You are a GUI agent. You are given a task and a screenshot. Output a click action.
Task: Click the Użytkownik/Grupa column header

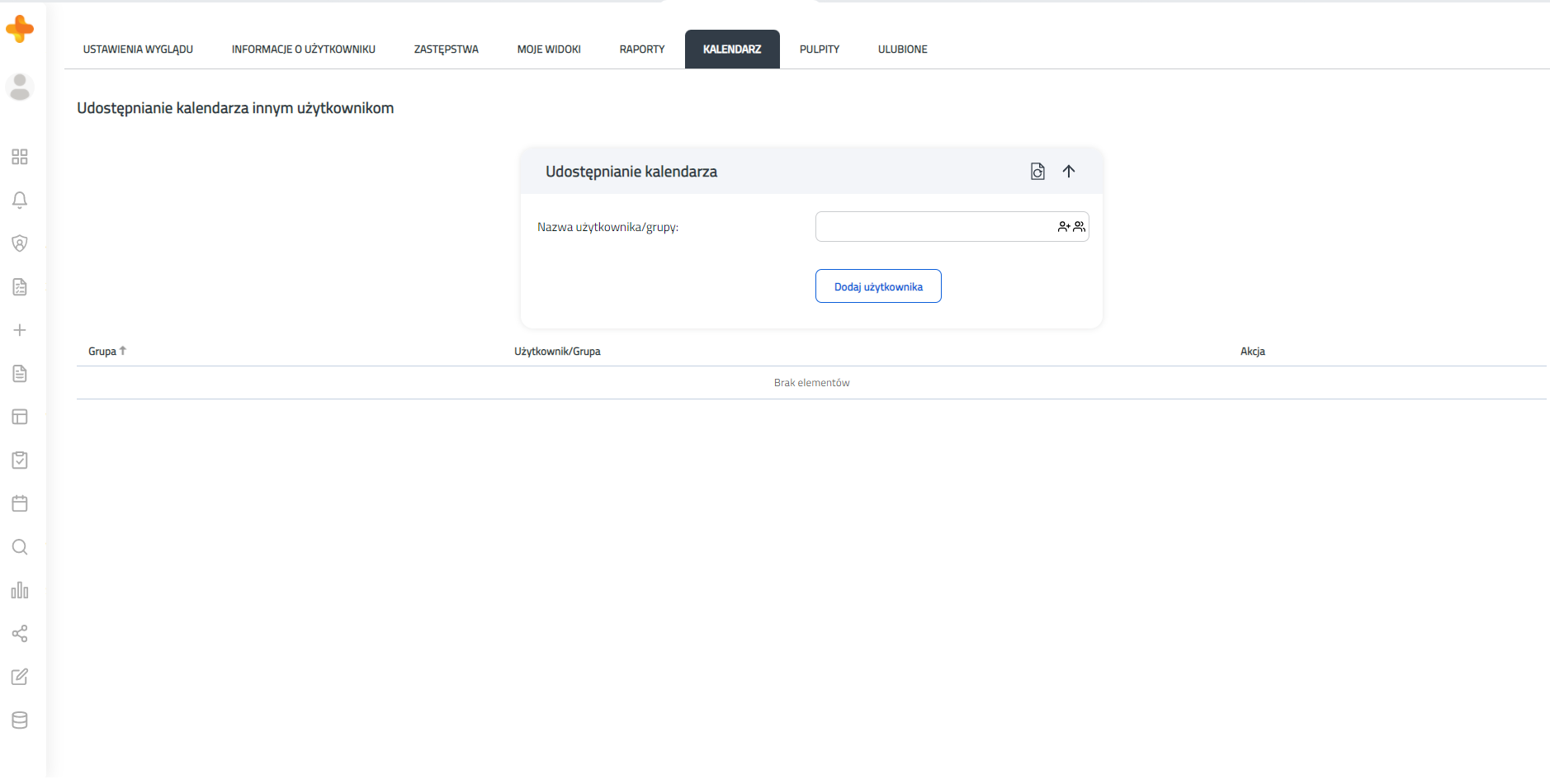coord(557,352)
